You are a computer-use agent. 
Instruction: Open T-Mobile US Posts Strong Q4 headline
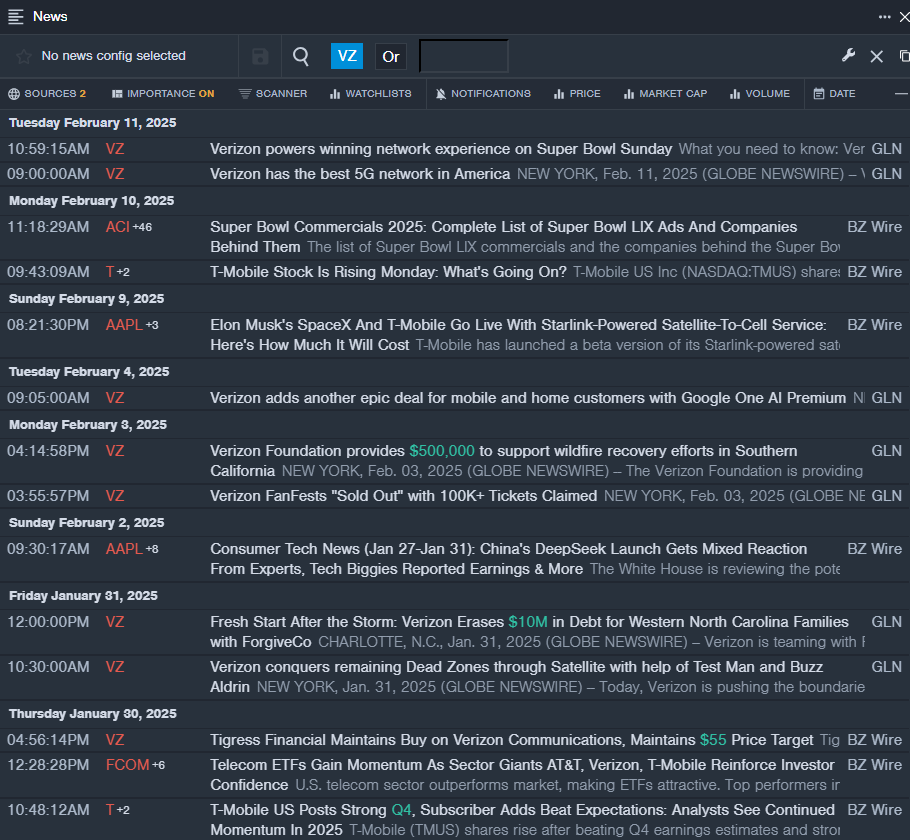click(x=522, y=820)
